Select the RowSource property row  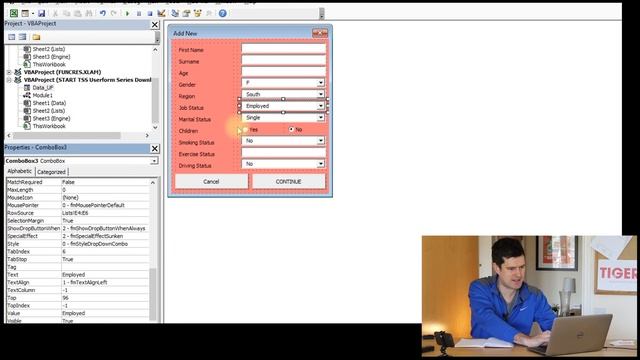tap(78, 213)
